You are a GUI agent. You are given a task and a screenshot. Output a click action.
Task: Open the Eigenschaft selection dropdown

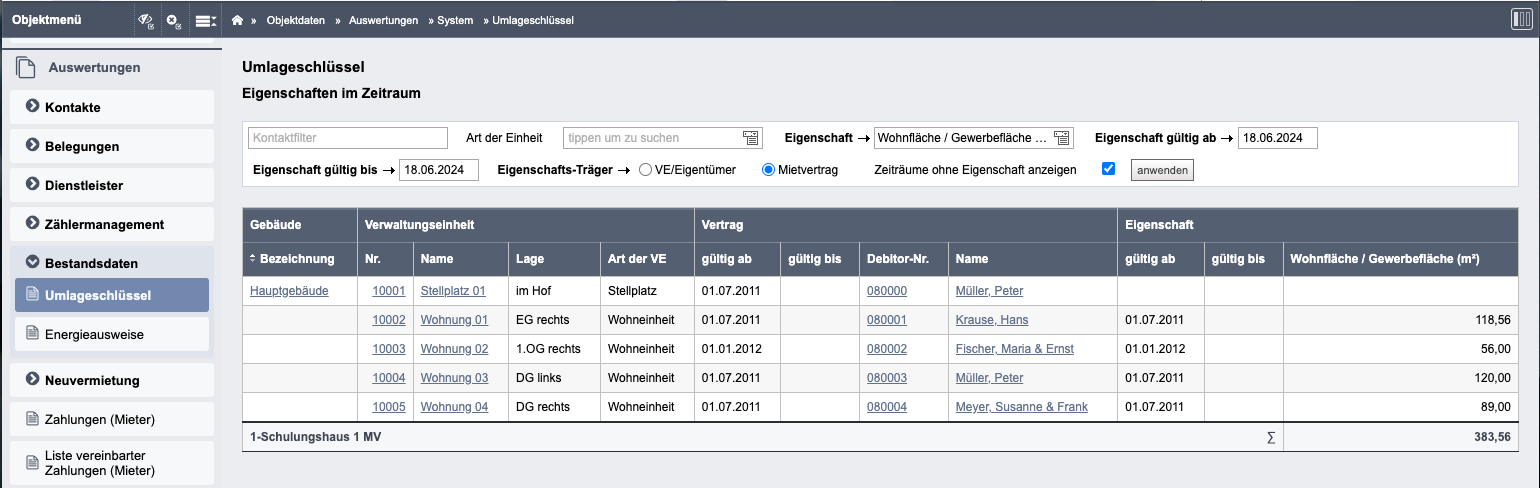tap(1061, 138)
